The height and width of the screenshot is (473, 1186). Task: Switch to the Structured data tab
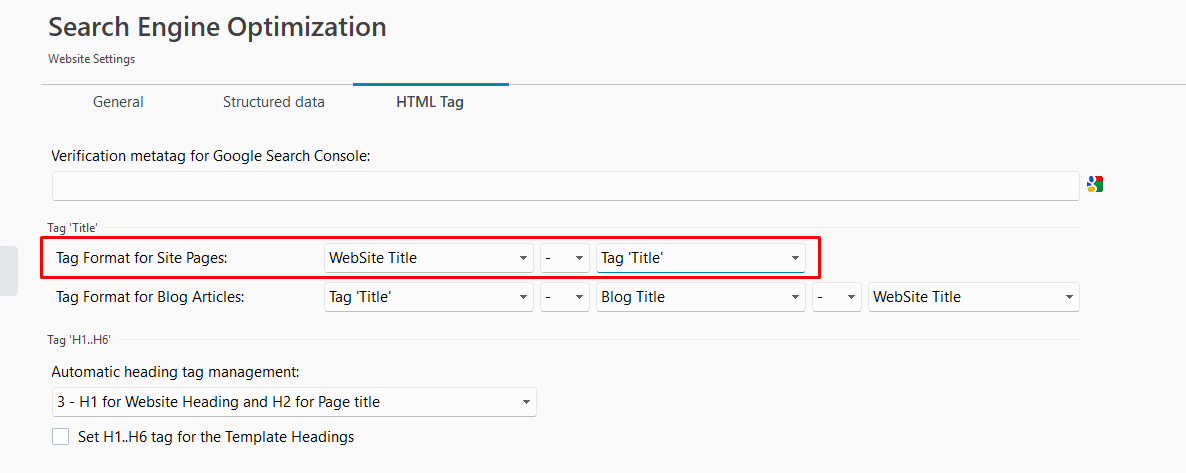click(x=274, y=102)
